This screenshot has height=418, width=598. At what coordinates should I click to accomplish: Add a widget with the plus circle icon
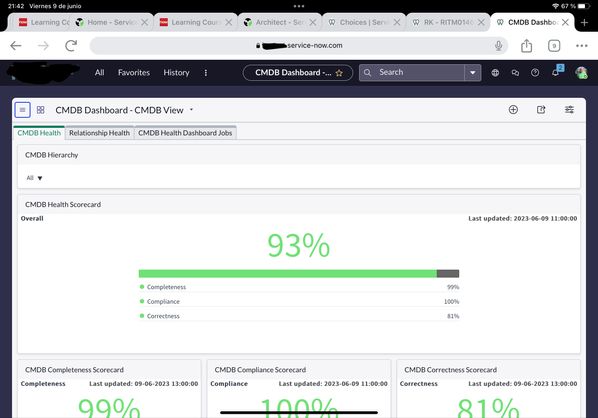(x=513, y=110)
